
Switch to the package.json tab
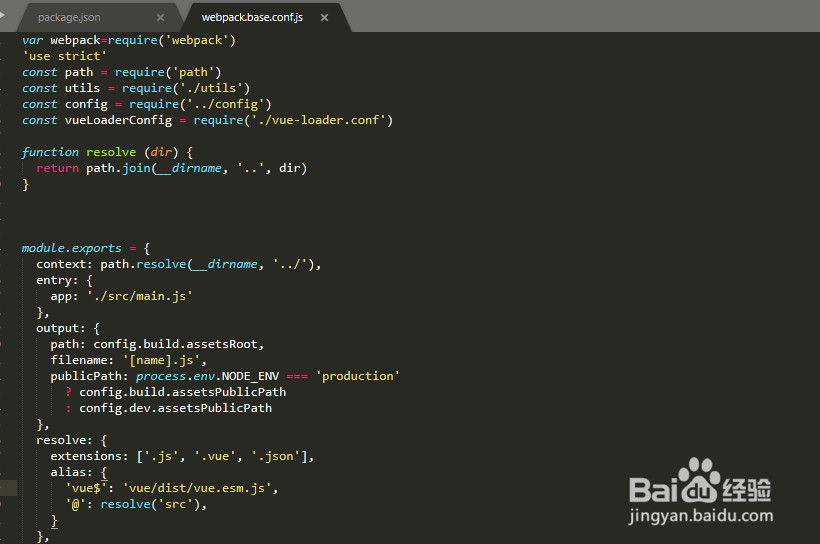coord(69,17)
